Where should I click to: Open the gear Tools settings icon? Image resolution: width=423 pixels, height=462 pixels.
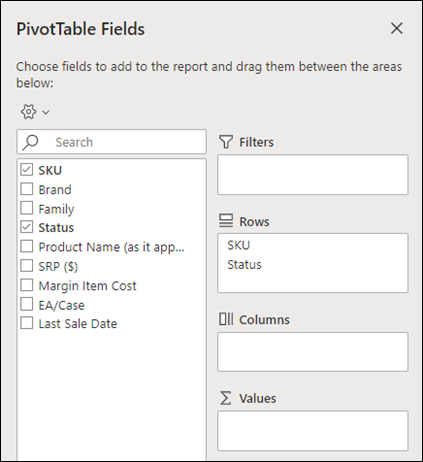click(29, 112)
